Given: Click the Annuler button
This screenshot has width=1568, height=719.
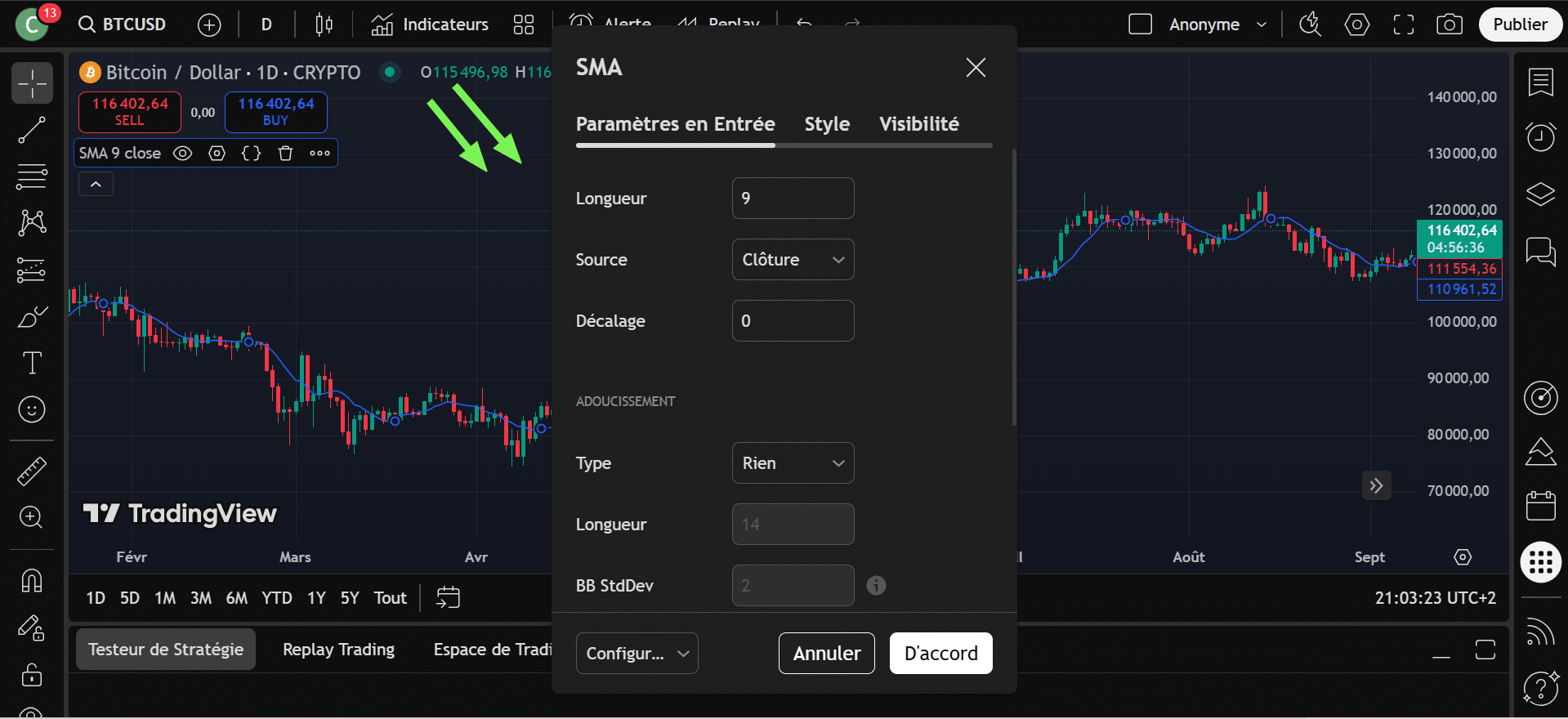Looking at the screenshot, I should [826, 654].
